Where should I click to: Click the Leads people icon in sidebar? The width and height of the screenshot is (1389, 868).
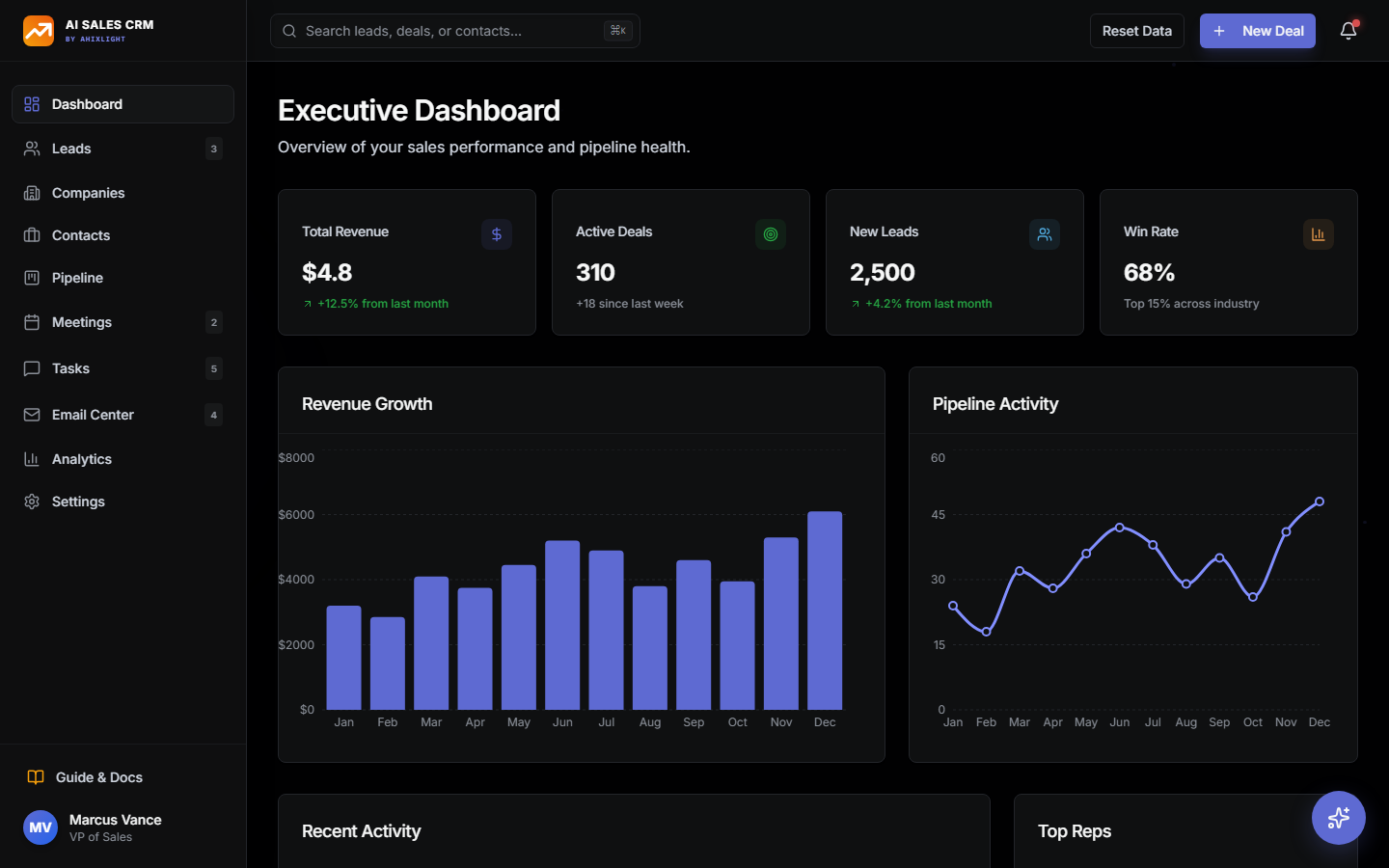click(x=32, y=149)
